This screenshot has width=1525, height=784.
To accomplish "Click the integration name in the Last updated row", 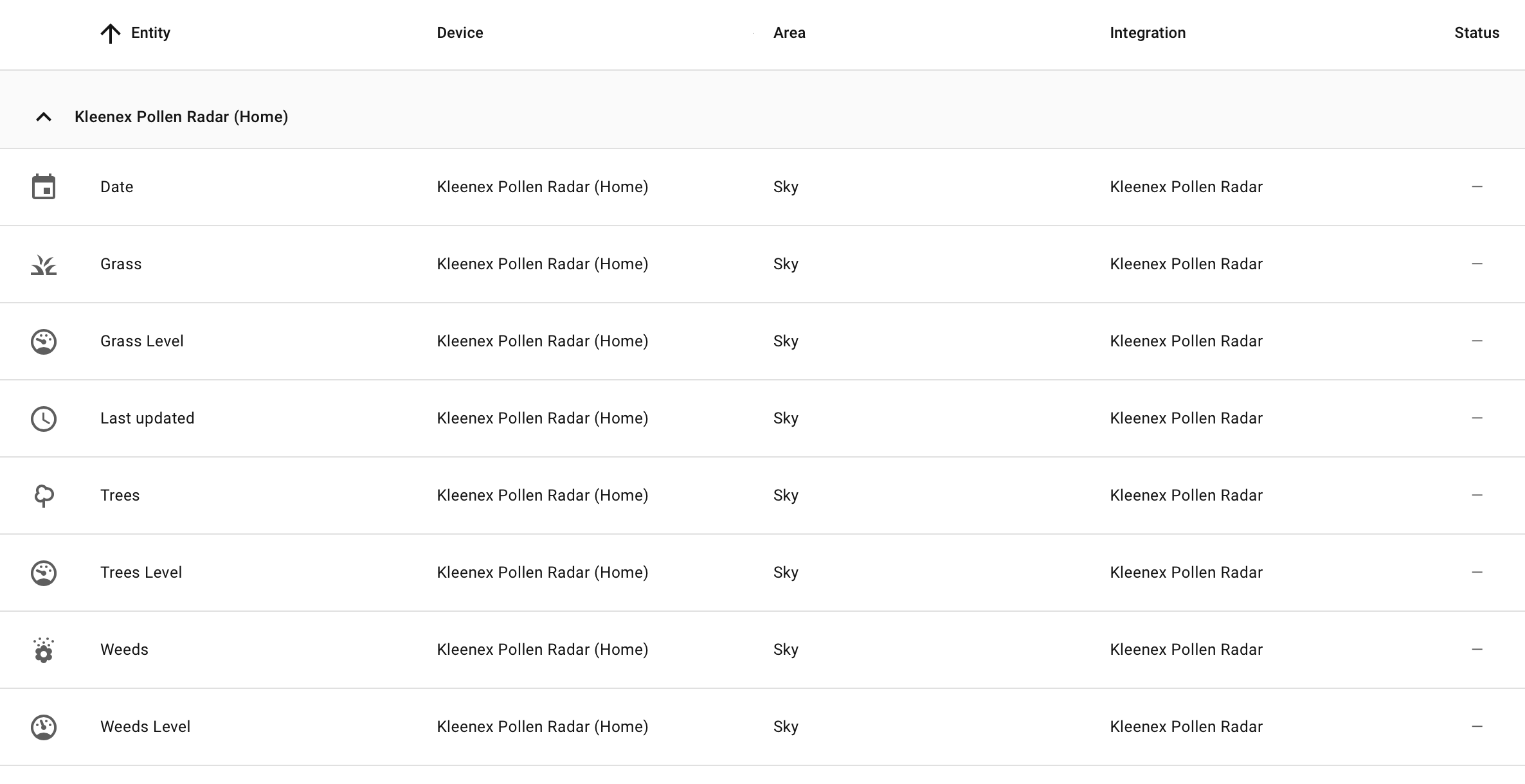I will [1186, 418].
